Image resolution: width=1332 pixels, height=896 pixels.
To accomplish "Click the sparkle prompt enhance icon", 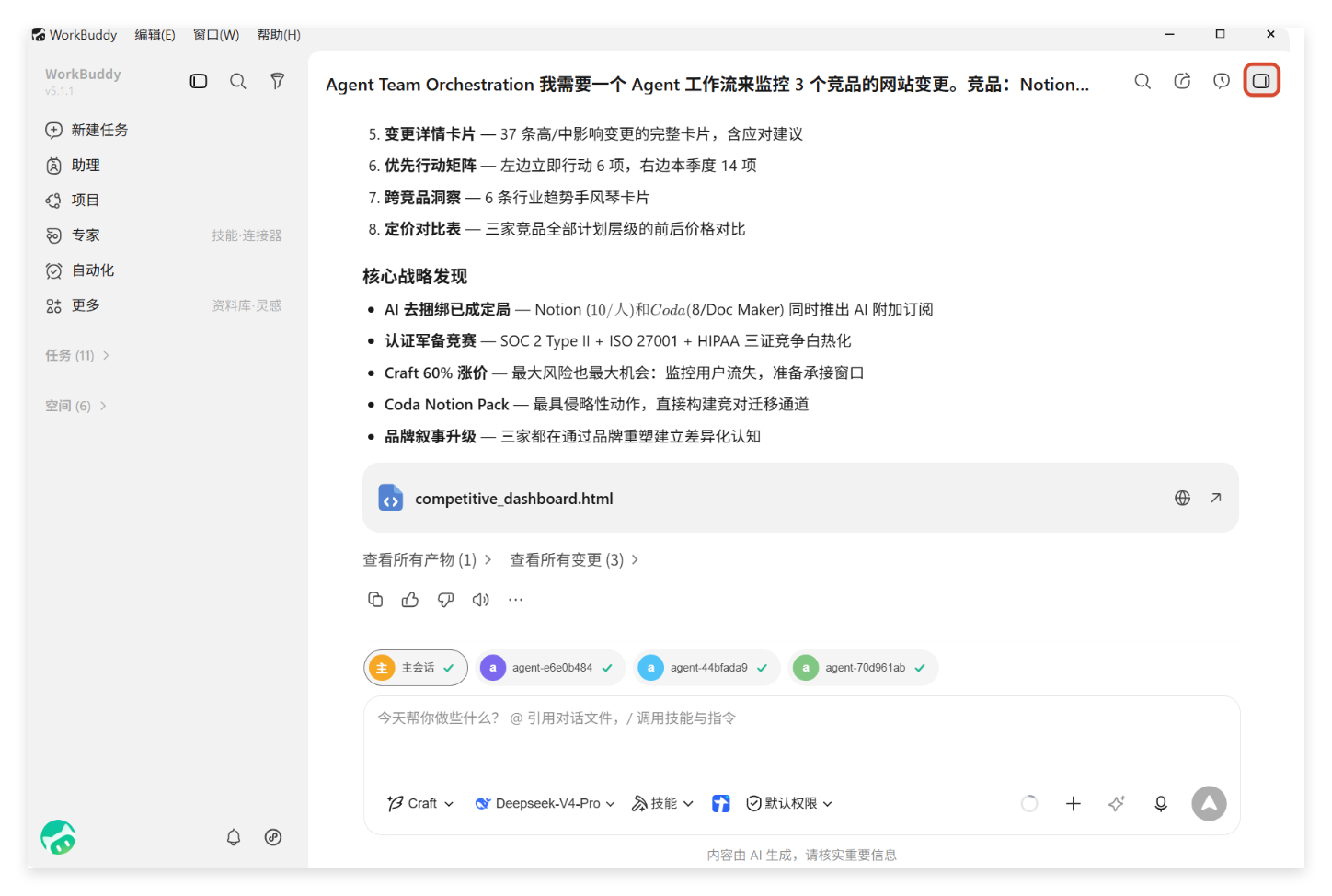I will pos(1117,804).
